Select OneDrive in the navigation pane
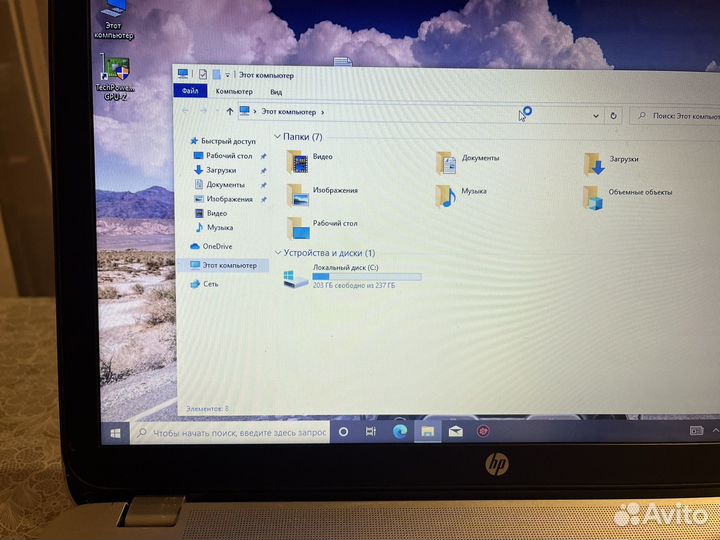 [x=211, y=246]
